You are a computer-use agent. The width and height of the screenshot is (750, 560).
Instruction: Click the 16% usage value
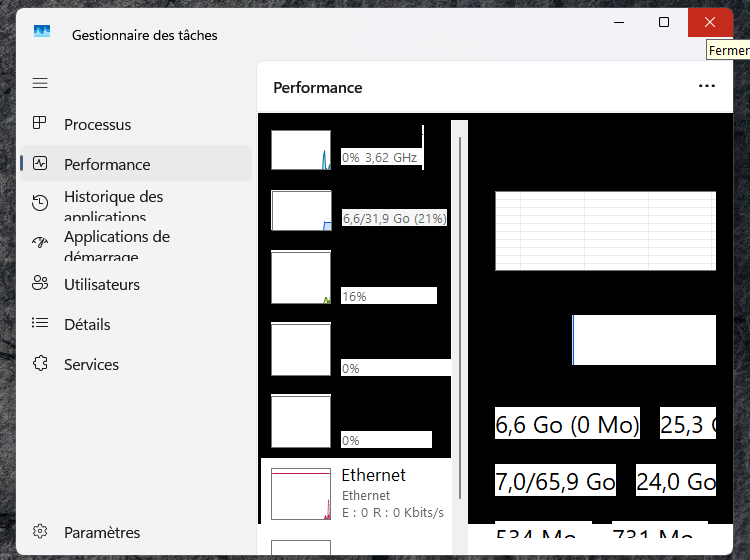(x=354, y=296)
